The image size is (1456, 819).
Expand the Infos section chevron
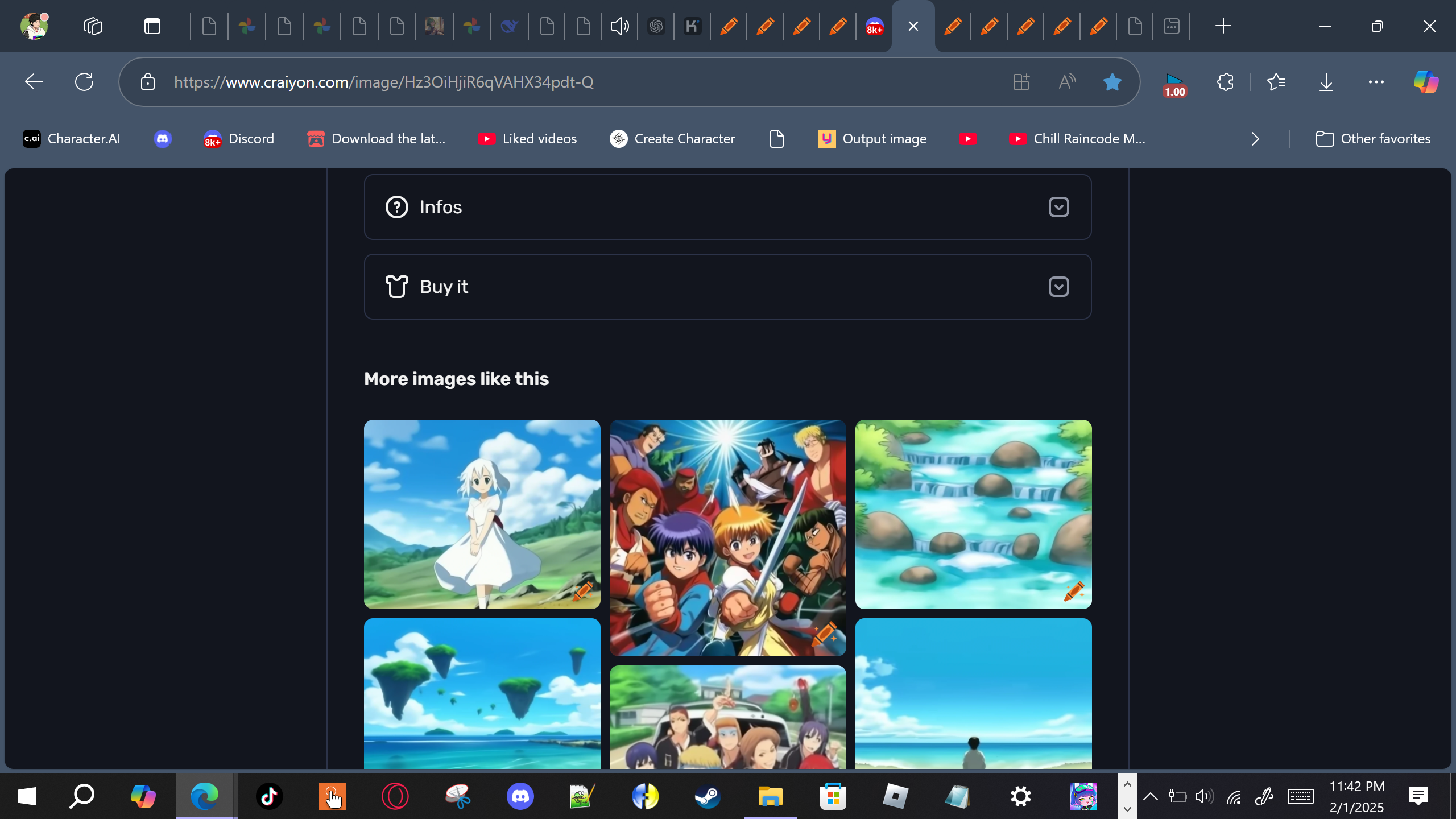[1058, 207]
